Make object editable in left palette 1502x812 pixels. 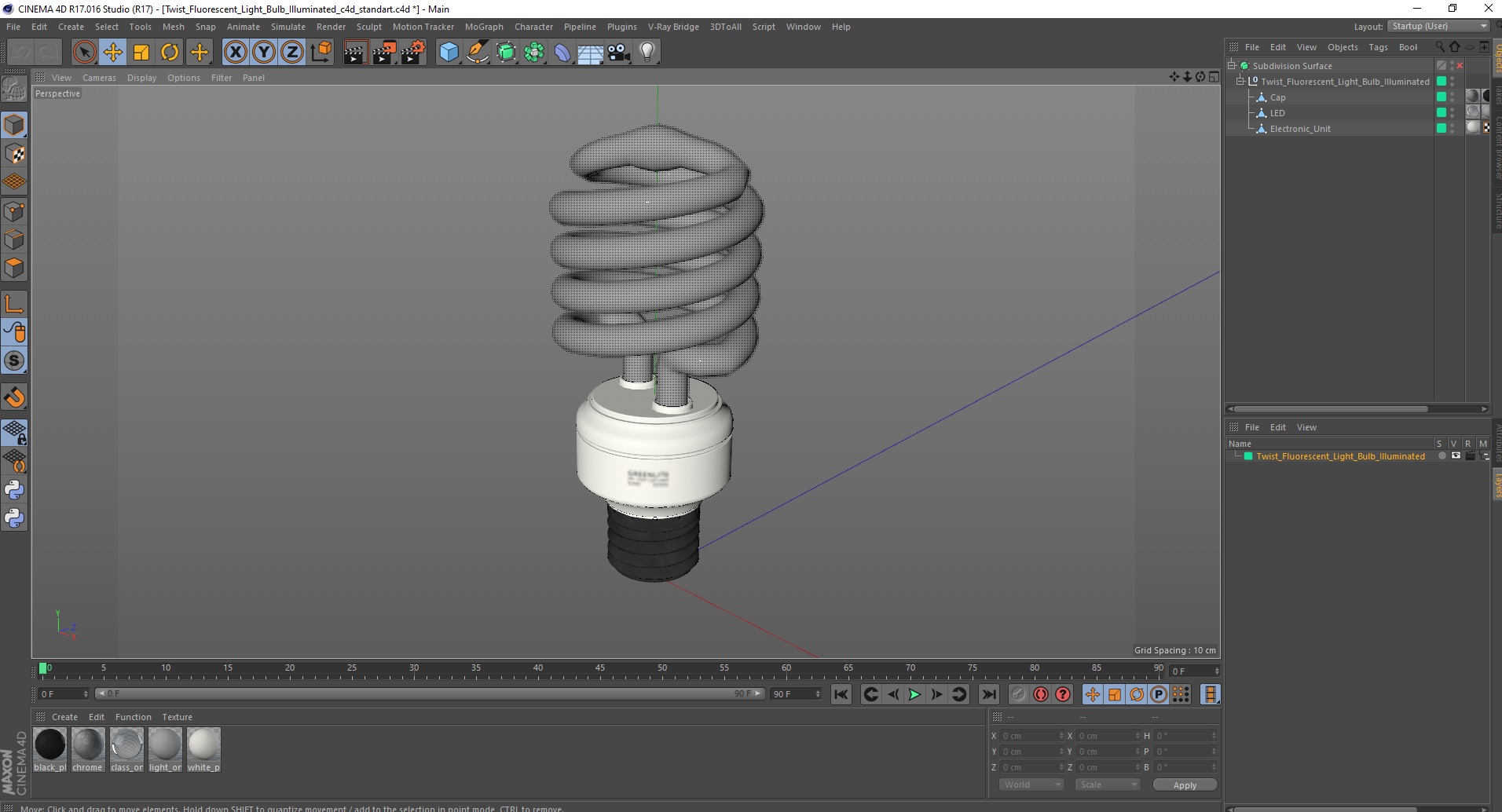pyautogui.click(x=14, y=89)
